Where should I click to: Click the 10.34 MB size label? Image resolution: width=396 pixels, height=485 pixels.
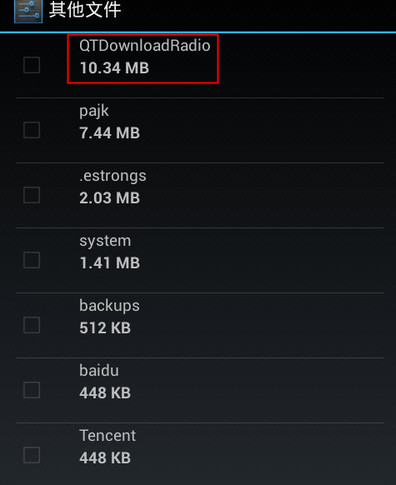point(114,68)
